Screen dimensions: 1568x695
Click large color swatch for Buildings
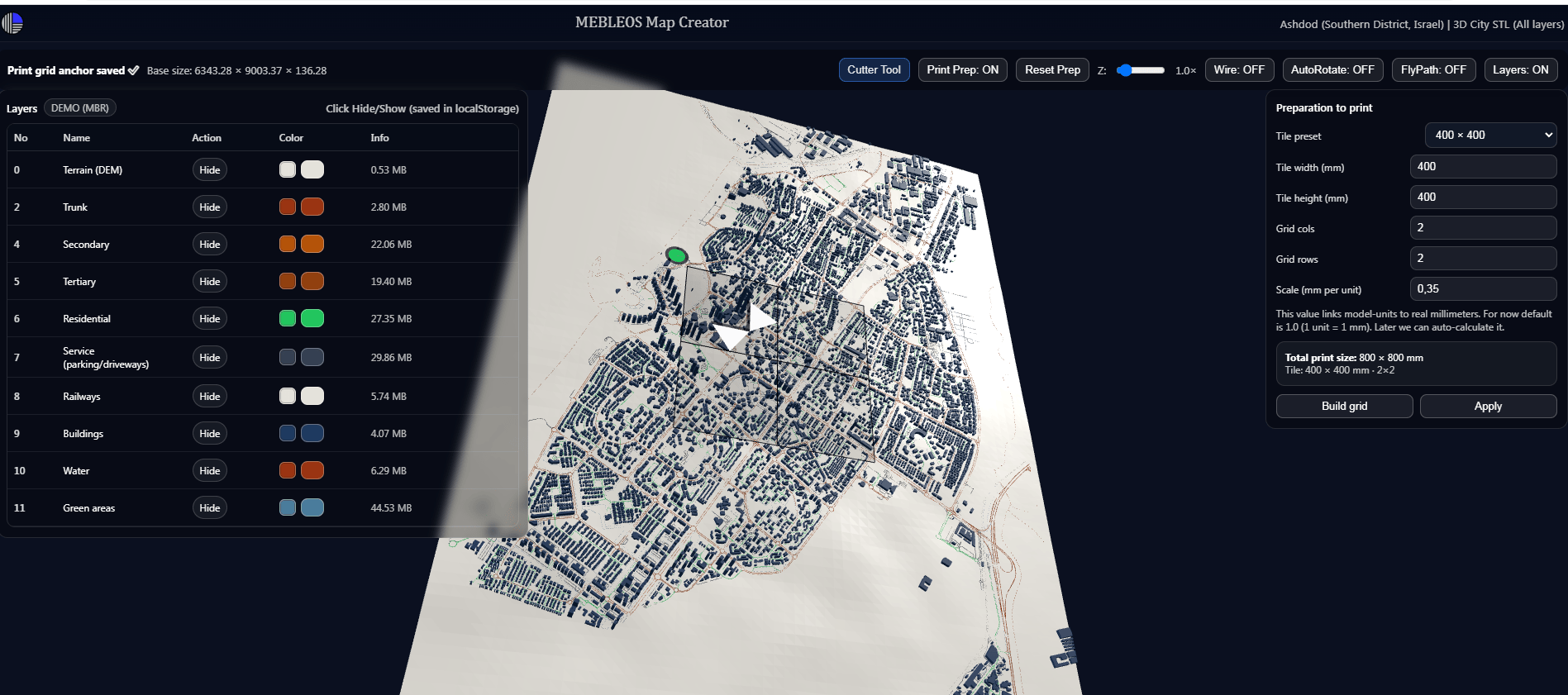(312, 433)
